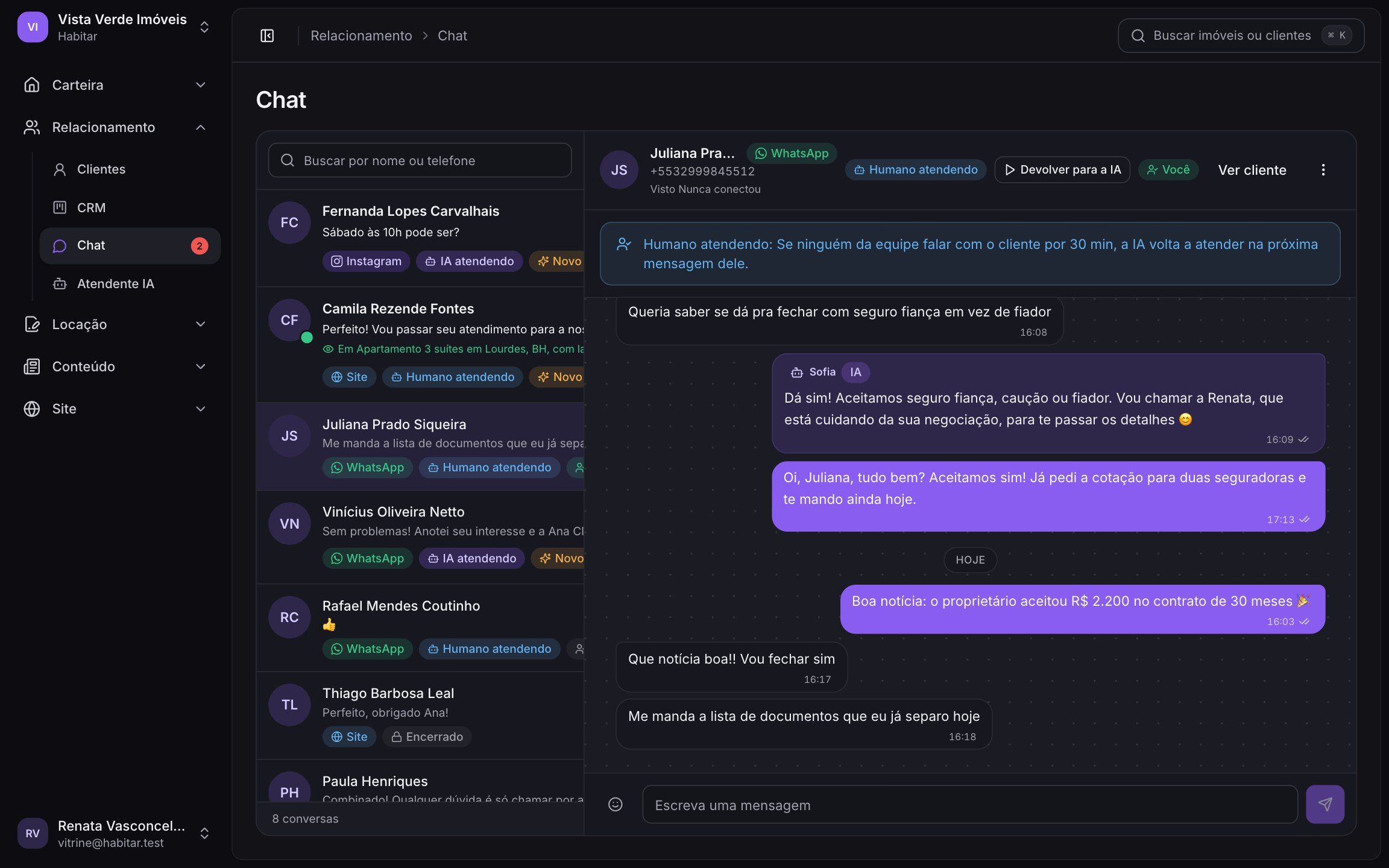Expand the Site sidebar section

click(x=116, y=409)
